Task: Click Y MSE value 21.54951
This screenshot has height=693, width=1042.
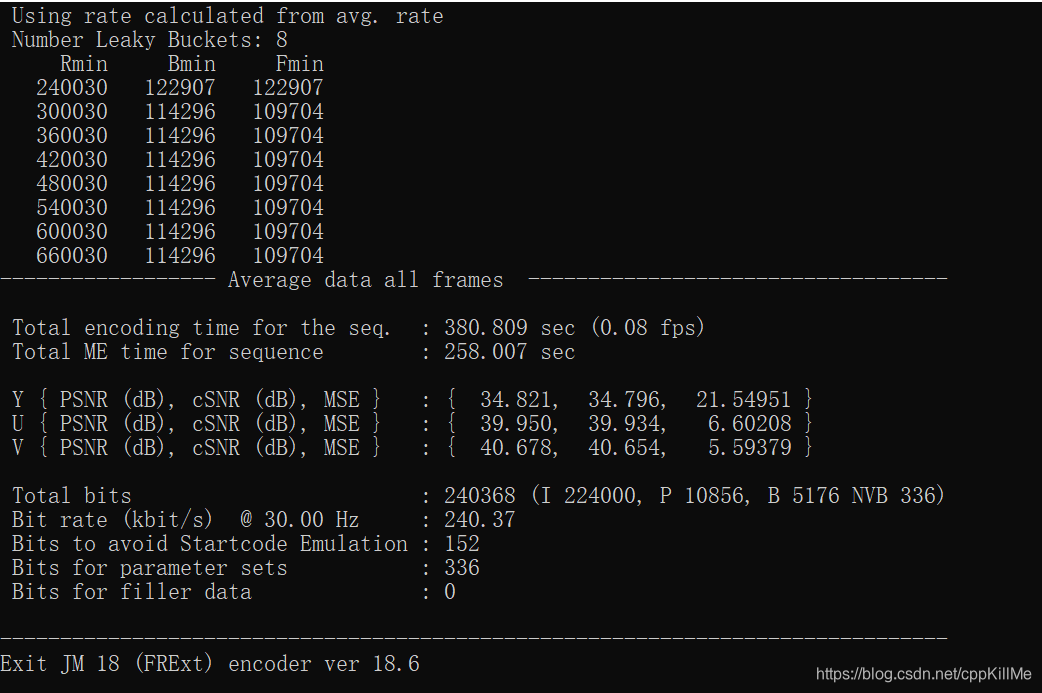Action: coord(743,399)
